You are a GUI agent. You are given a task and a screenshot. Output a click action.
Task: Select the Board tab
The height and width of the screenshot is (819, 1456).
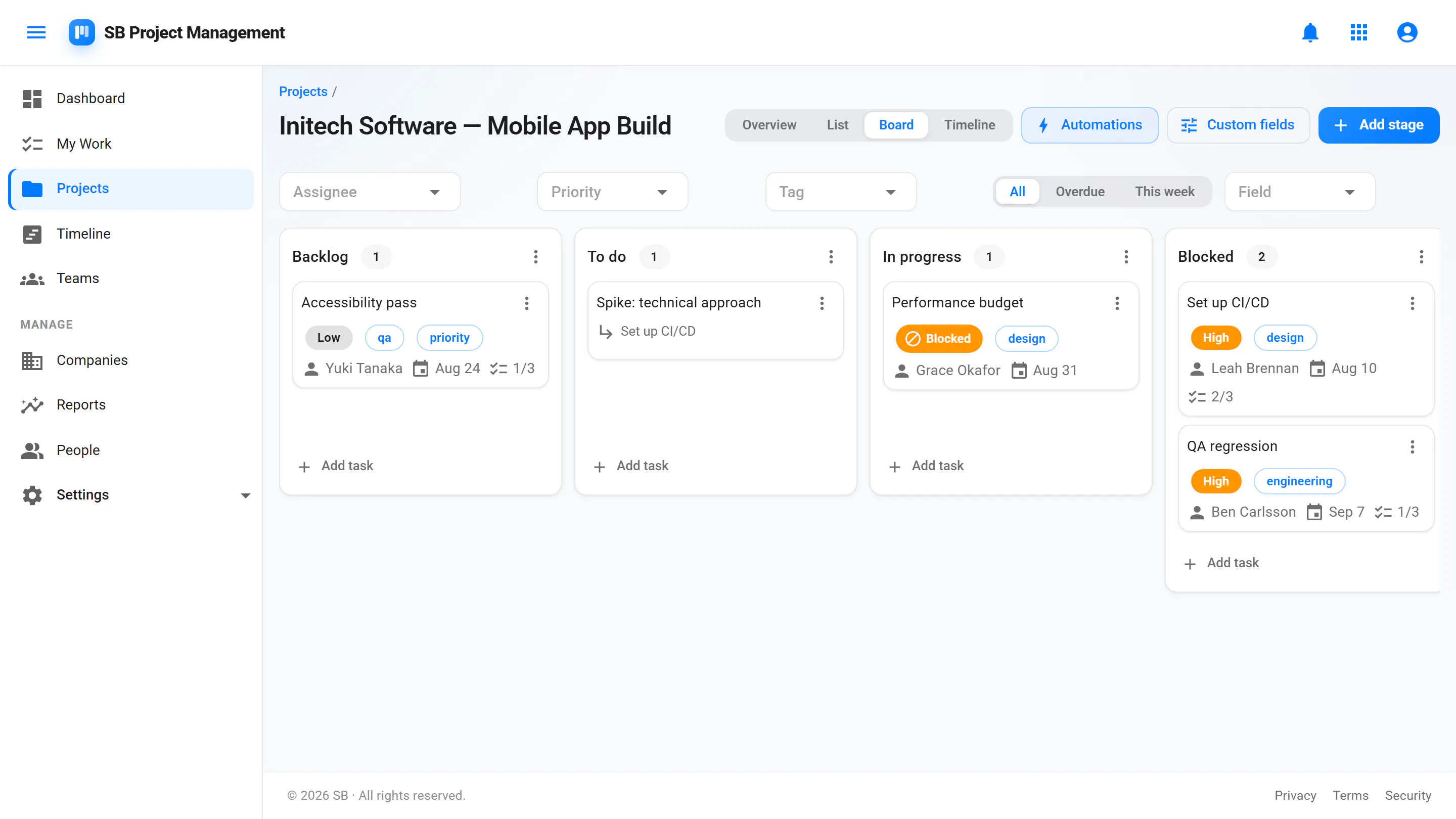pos(896,125)
